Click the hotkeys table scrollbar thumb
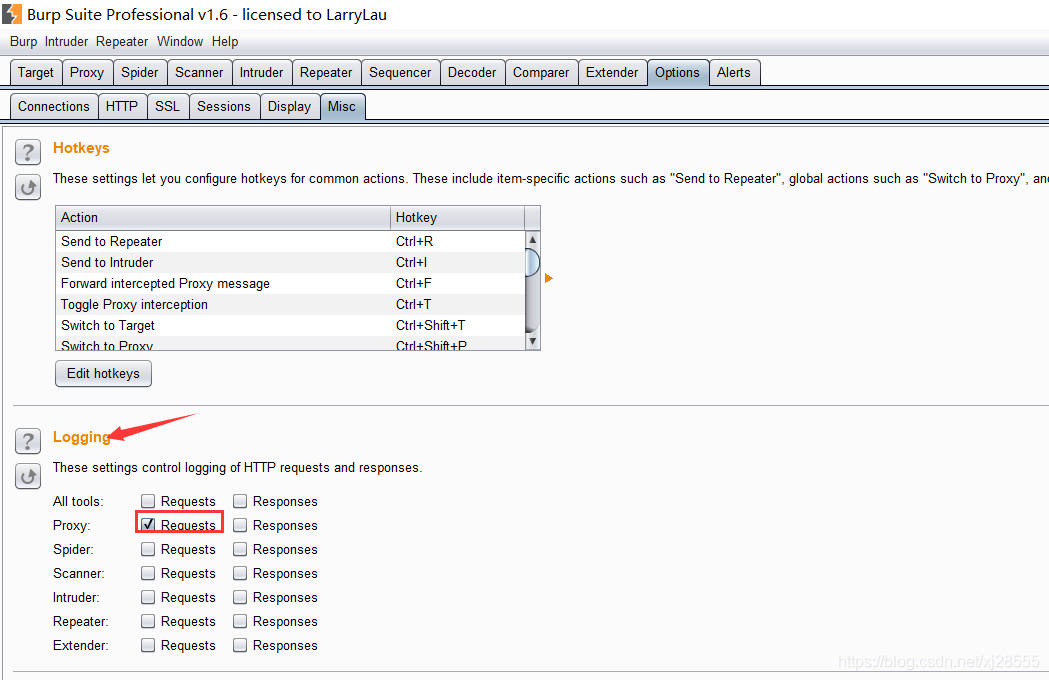Viewport: 1049px width, 680px height. [x=533, y=262]
